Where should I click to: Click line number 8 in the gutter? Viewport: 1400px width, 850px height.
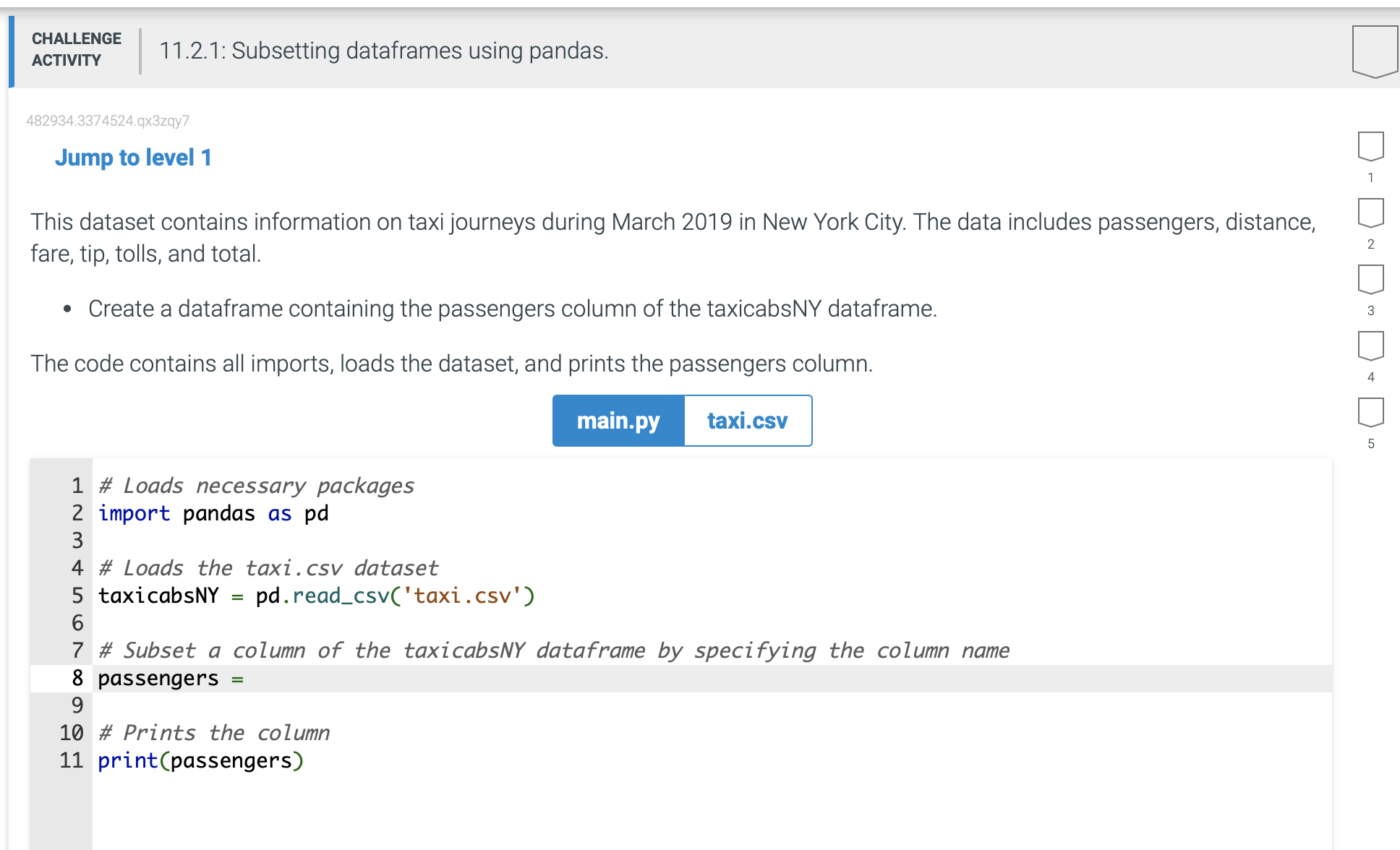(x=77, y=678)
